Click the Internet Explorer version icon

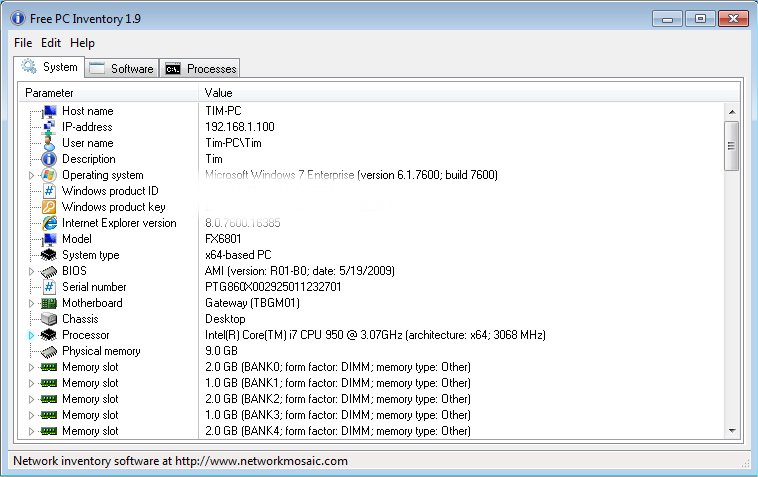click(49, 223)
